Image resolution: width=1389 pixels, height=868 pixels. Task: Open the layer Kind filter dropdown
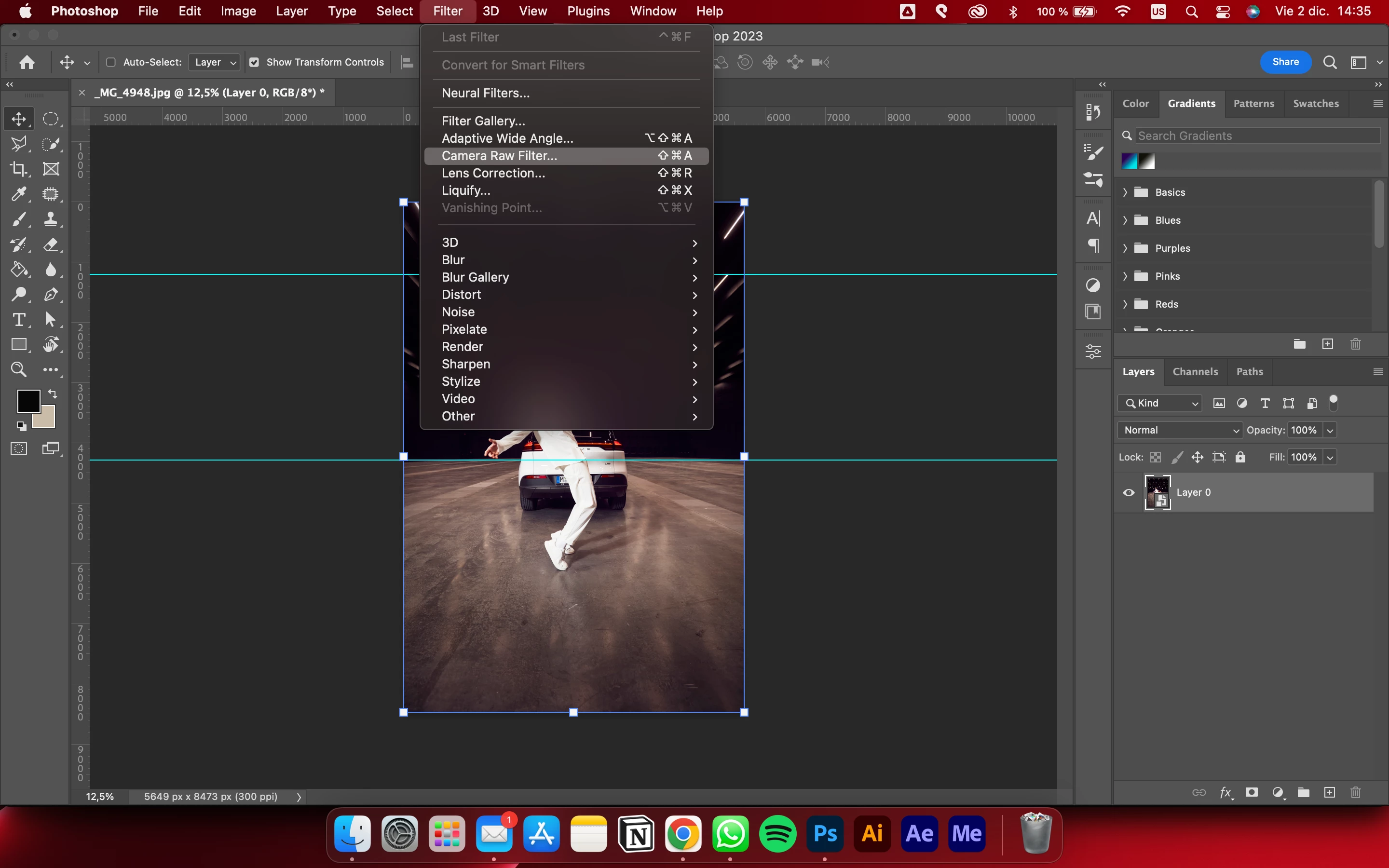click(1160, 403)
